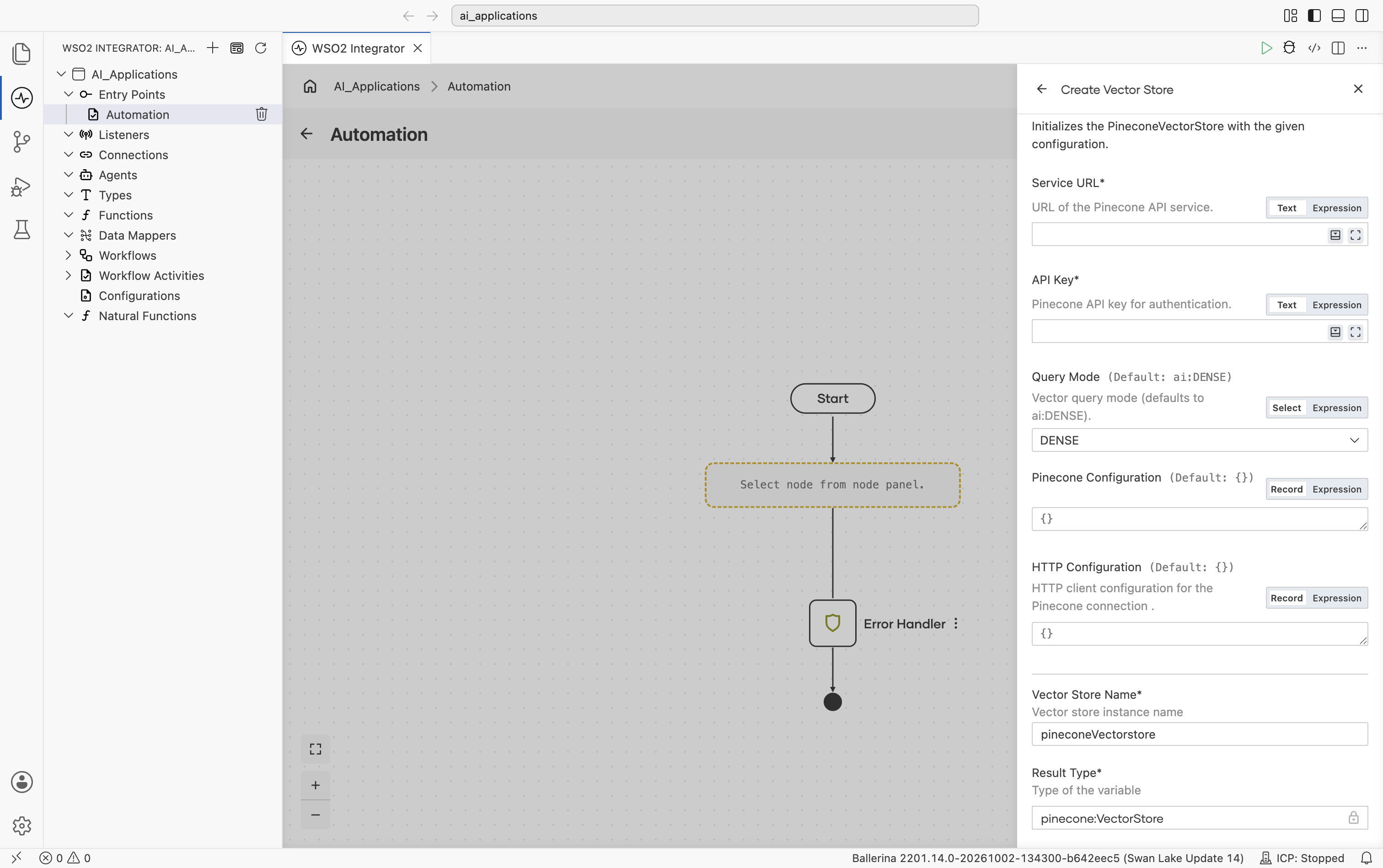
Task: Collapse the Listeners tree section
Action: pyautogui.click(x=68, y=134)
